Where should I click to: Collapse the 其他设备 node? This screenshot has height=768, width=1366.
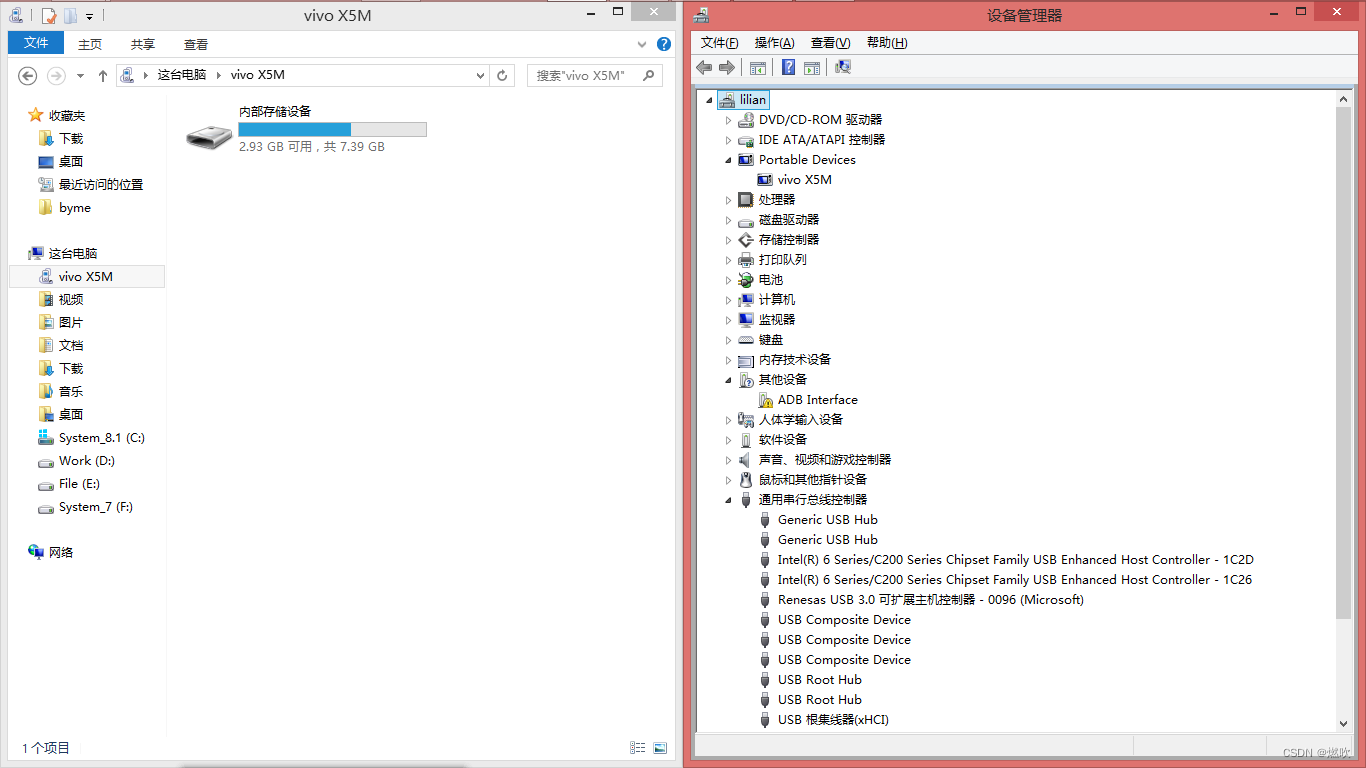[x=728, y=380]
